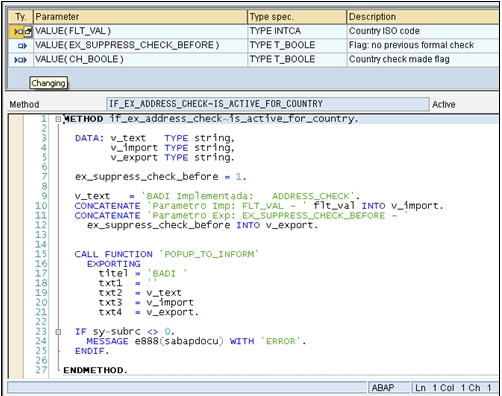502x396 pixels.
Task: Select the VALUE( FLT_VAL ) parameter cell
Action: [140, 31]
